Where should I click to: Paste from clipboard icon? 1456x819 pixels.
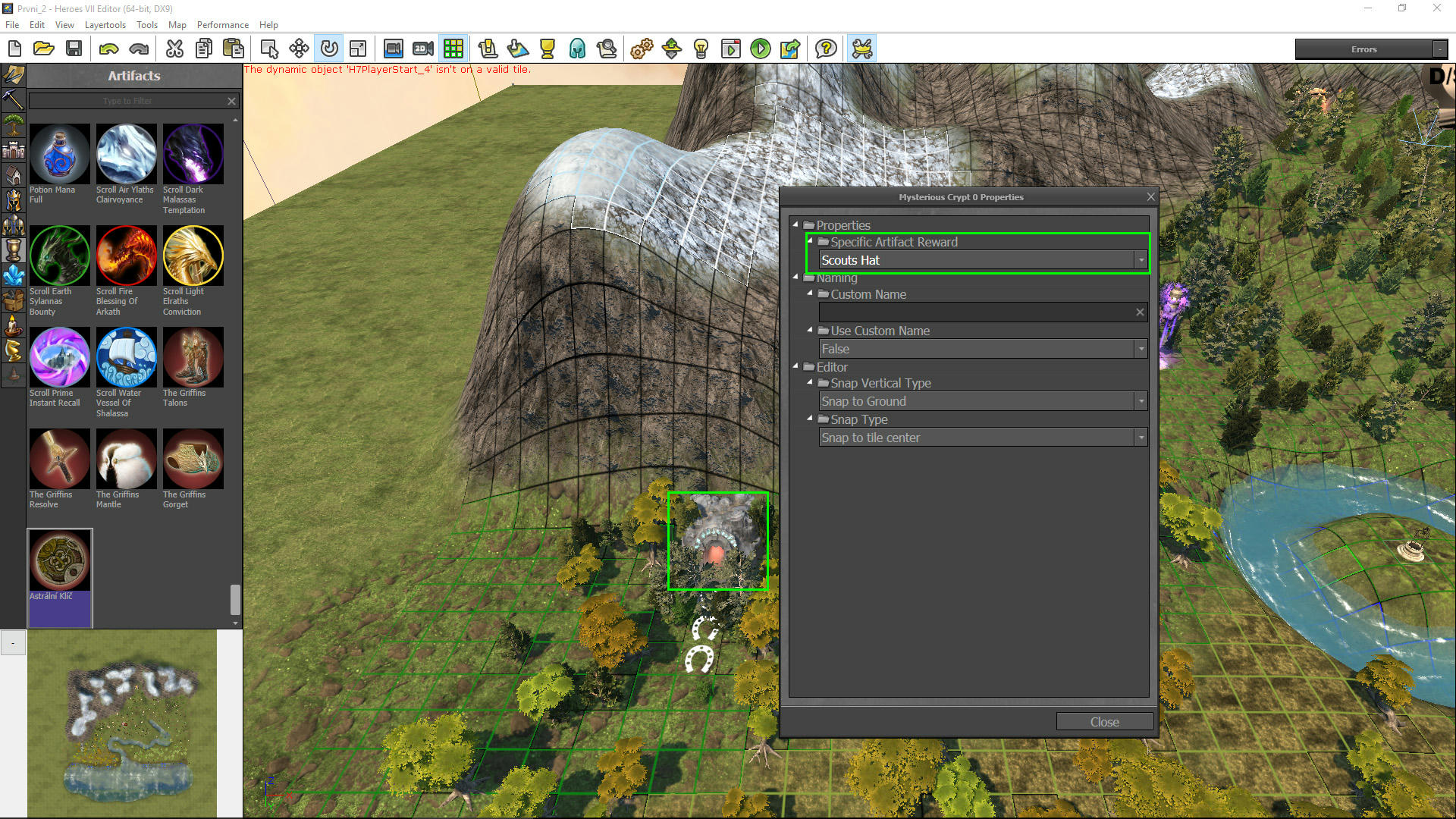click(x=234, y=49)
